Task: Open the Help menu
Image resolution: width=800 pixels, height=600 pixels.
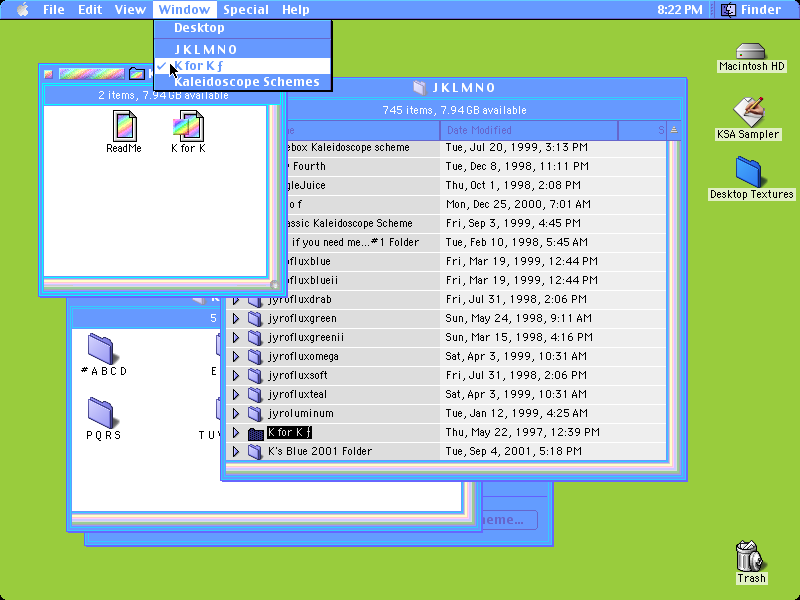Action: (295, 9)
